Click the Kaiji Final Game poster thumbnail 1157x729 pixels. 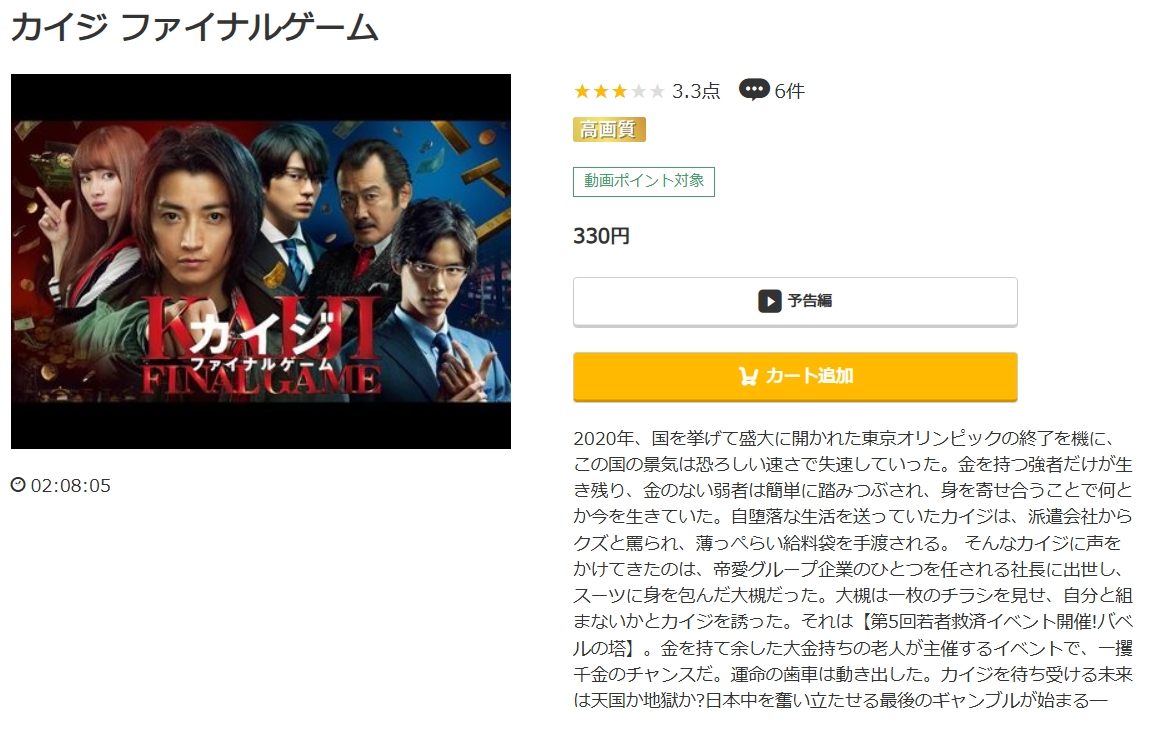(x=260, y=261)
